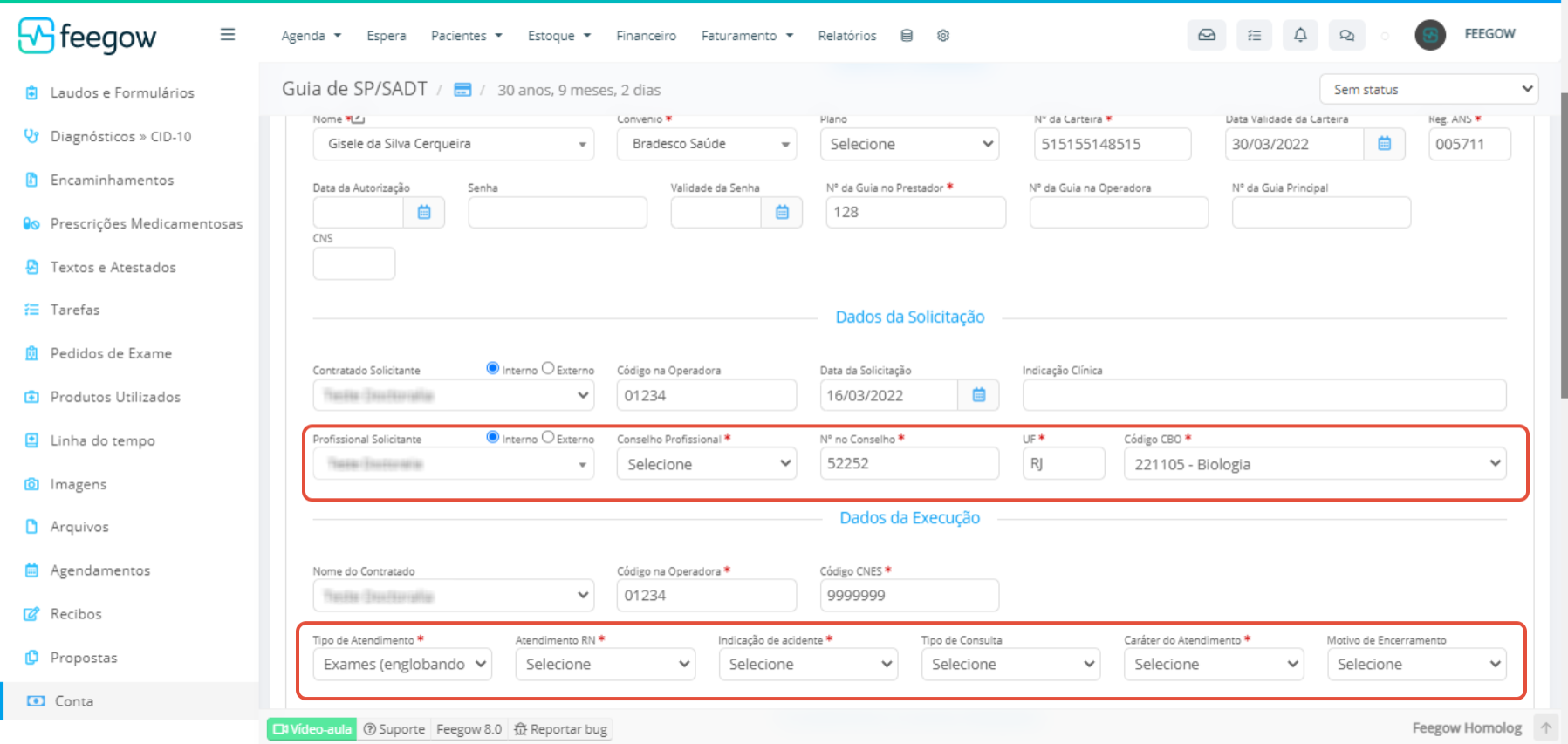Open calendar for Data Validade da Carteira
This screenshot has height=744, width=1568.
point(1384,144)
